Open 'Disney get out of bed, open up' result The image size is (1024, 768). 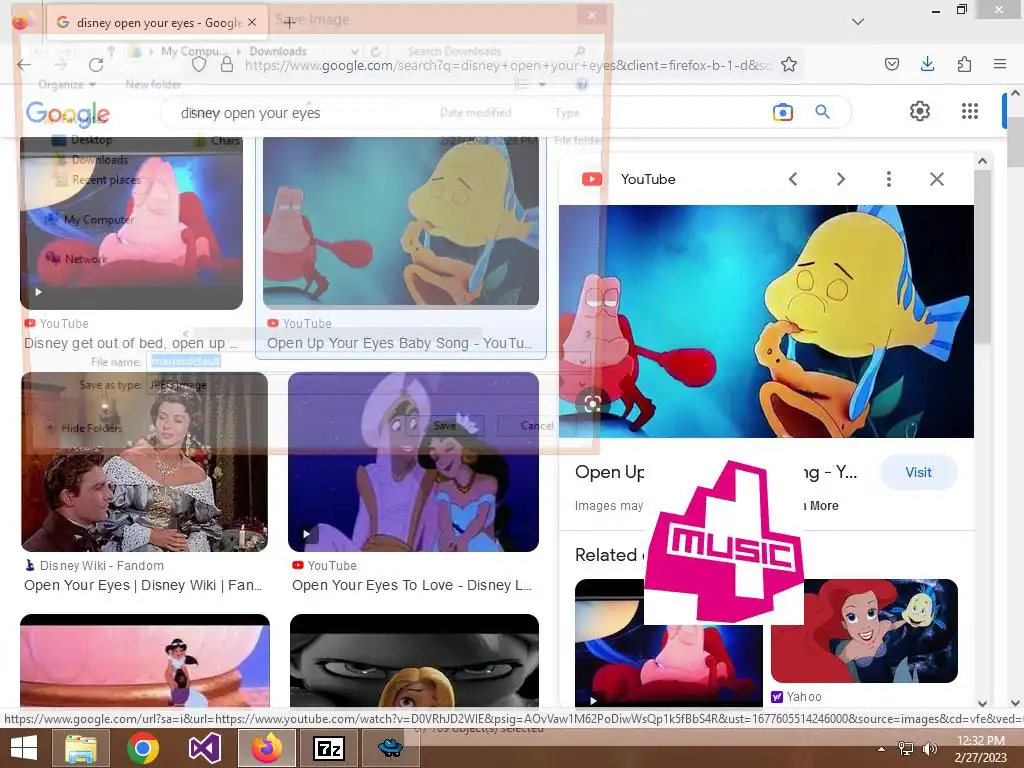click(x=131, y=344)
